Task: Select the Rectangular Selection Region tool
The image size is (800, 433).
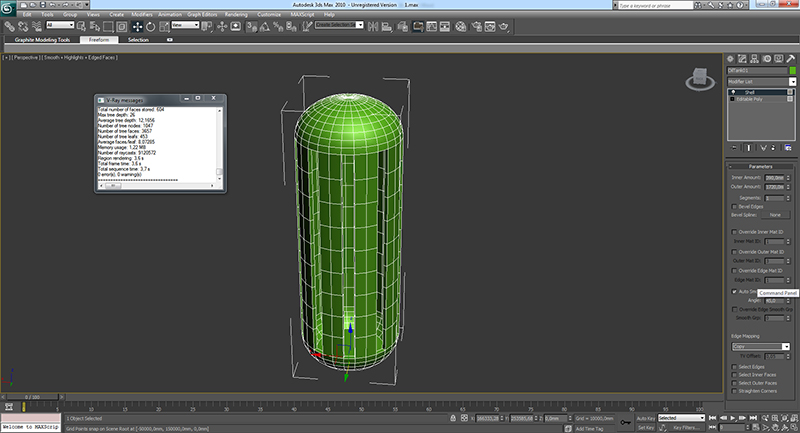Action: 108,26
